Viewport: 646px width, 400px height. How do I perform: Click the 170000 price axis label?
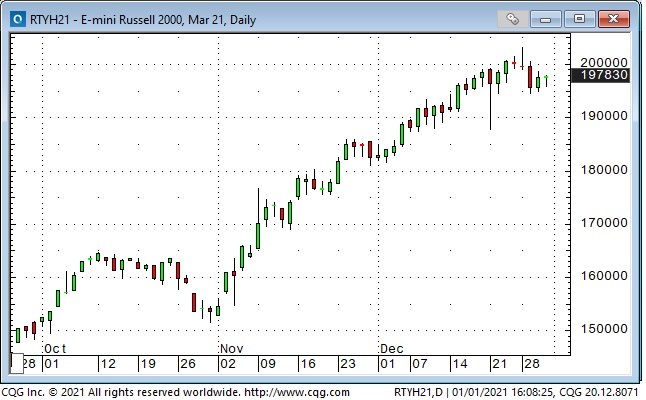[x=604, y=222]
